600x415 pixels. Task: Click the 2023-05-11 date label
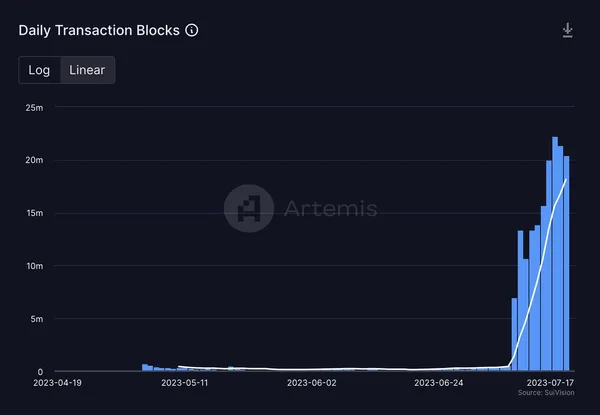[x=184, y=382]
